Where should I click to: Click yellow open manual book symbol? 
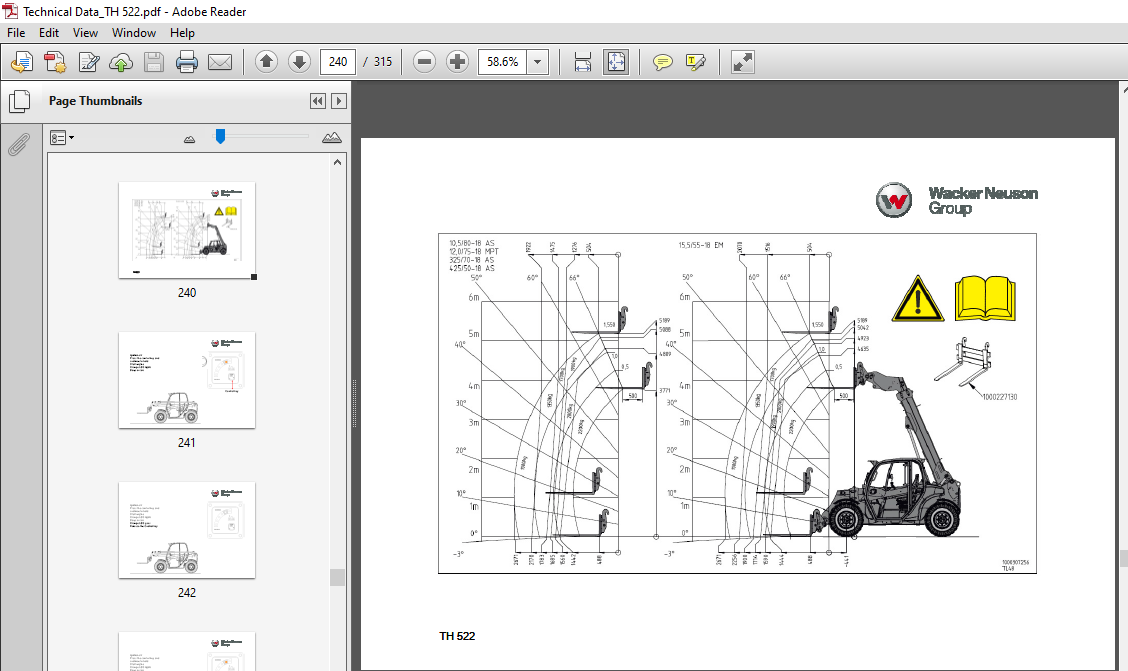985,298
